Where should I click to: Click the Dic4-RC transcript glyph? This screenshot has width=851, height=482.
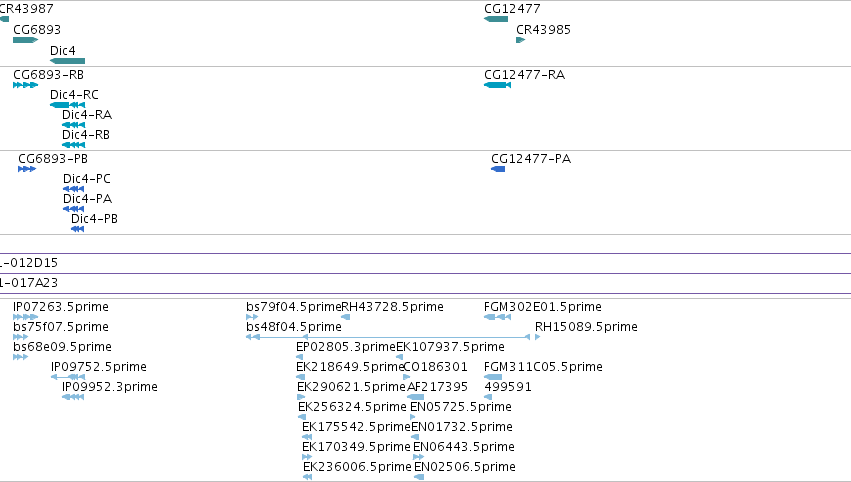tap(67, 105)
